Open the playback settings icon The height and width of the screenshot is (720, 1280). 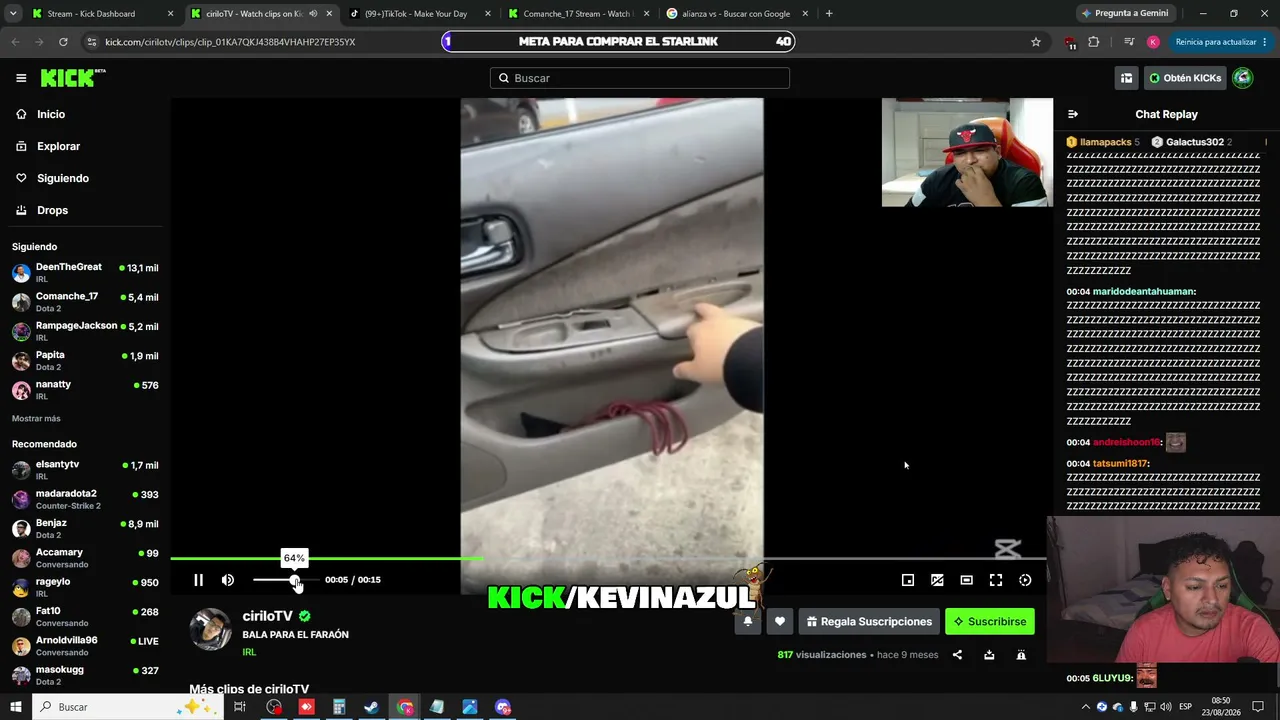[1025, 580]
